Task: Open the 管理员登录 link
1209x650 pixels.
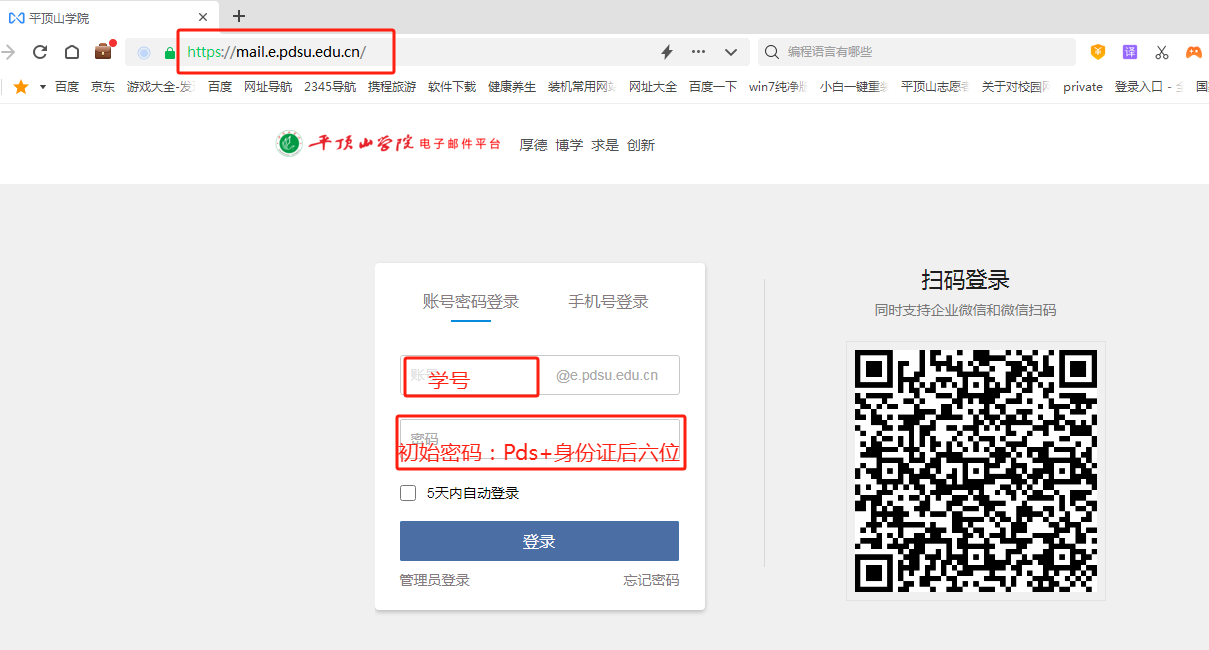Action: click(435, 581)
